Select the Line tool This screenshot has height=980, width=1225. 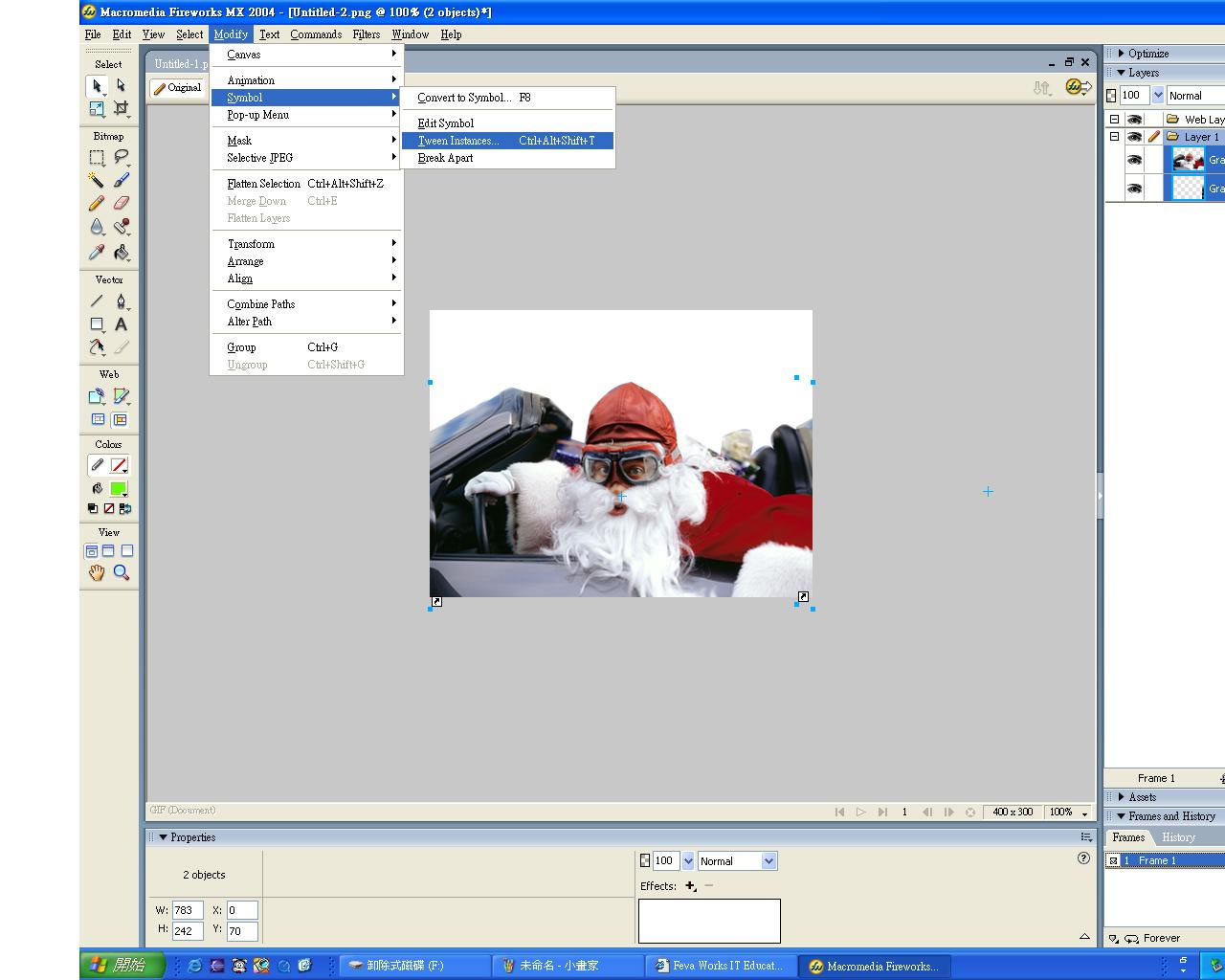(97, 301)
